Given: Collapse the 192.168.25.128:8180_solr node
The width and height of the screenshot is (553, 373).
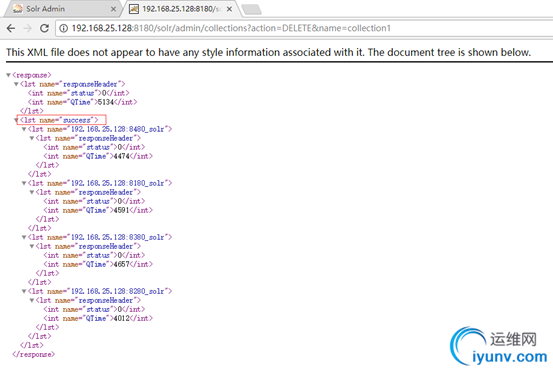Looking at the screenshot, I should (x=24, y=183).
